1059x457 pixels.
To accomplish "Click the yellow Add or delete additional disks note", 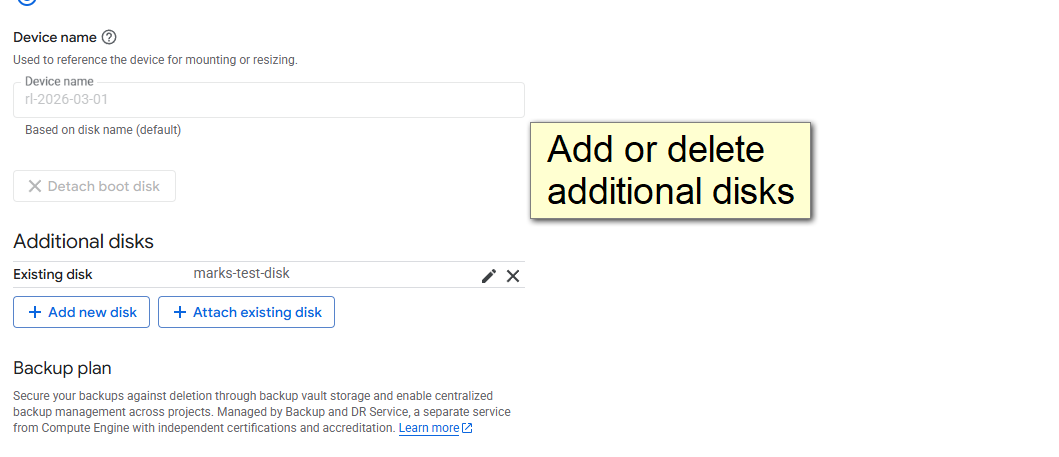I will (x=670, y=170).
